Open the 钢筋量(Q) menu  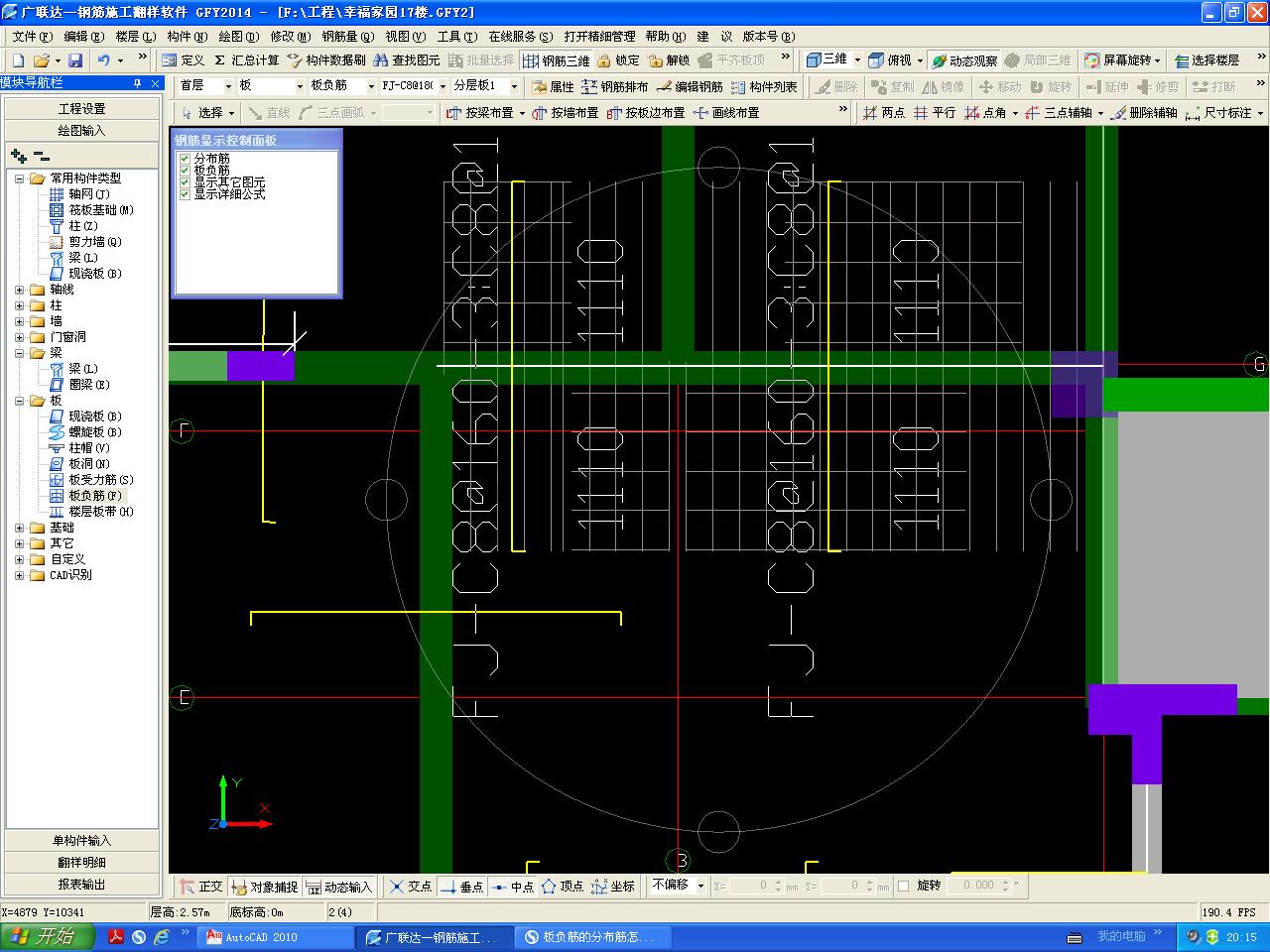(x=347, y=36)
